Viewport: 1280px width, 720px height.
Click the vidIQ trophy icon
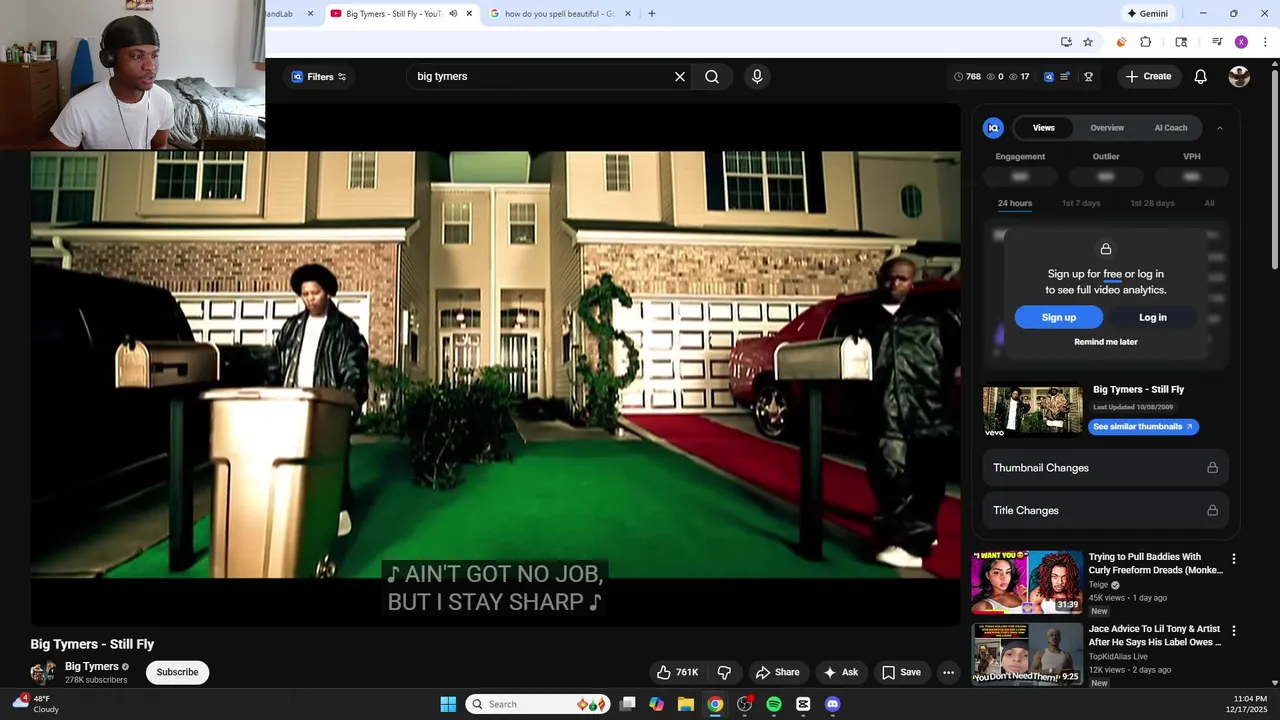click(x=1088, y=77)
